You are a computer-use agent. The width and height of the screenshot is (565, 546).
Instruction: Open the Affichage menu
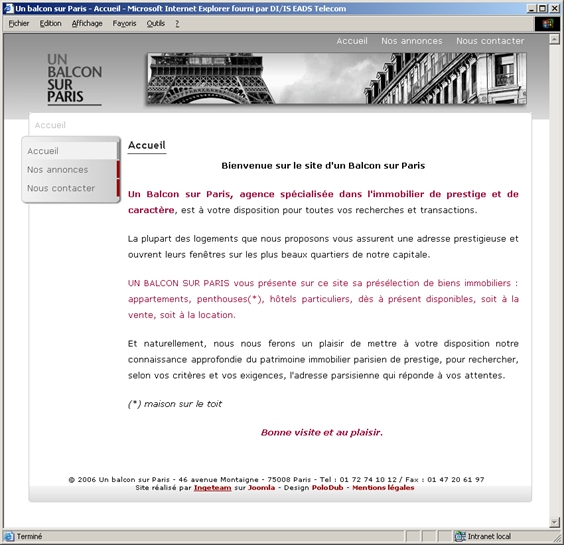coord(87,24)
